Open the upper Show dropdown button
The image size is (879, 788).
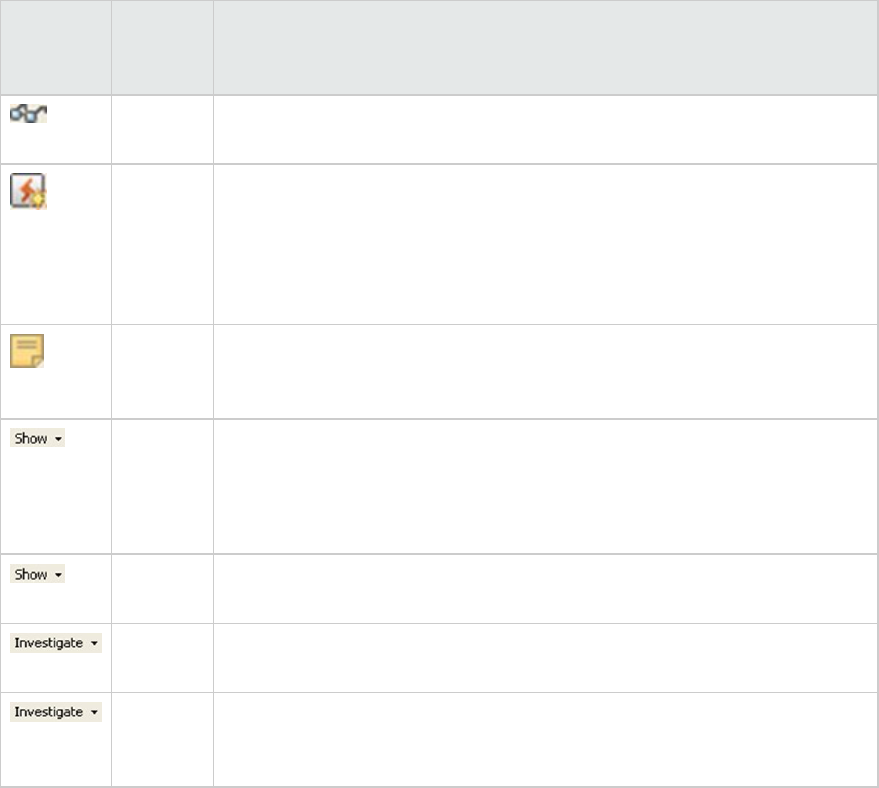click(37, 439)
